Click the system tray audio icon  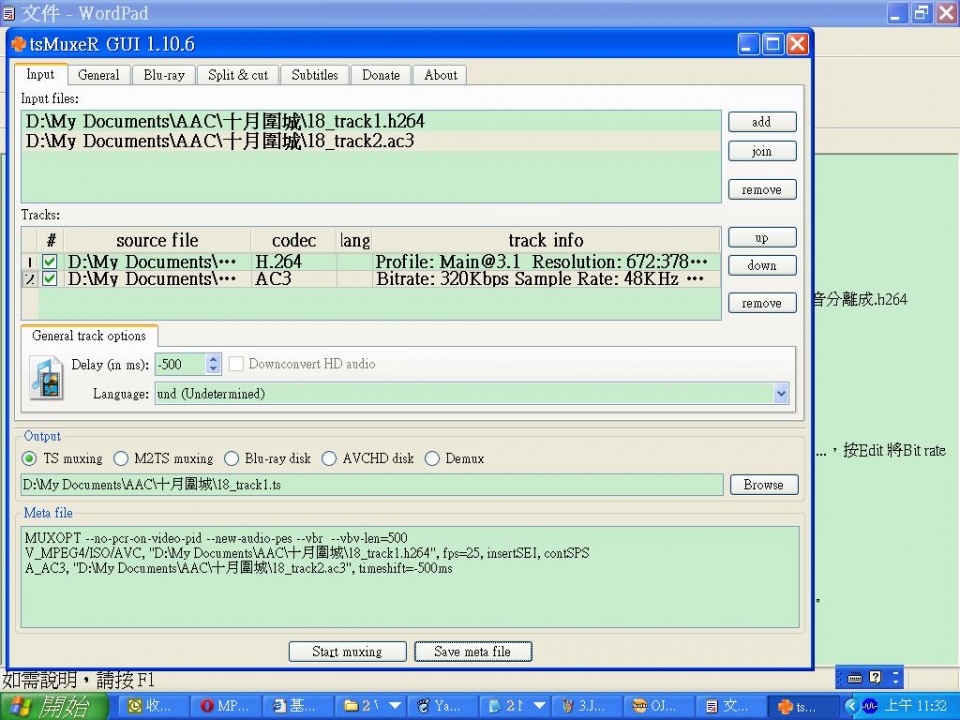point(869,706)
